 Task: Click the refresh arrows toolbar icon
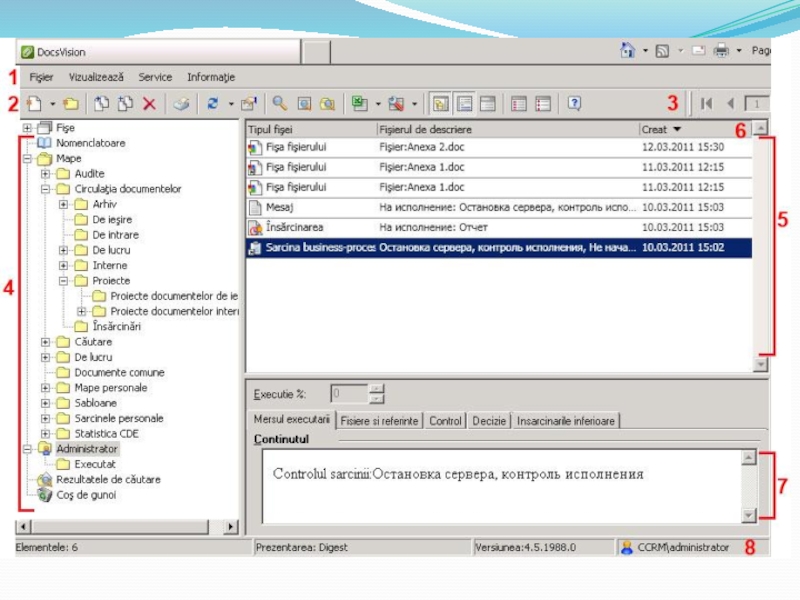coord(212,103)
